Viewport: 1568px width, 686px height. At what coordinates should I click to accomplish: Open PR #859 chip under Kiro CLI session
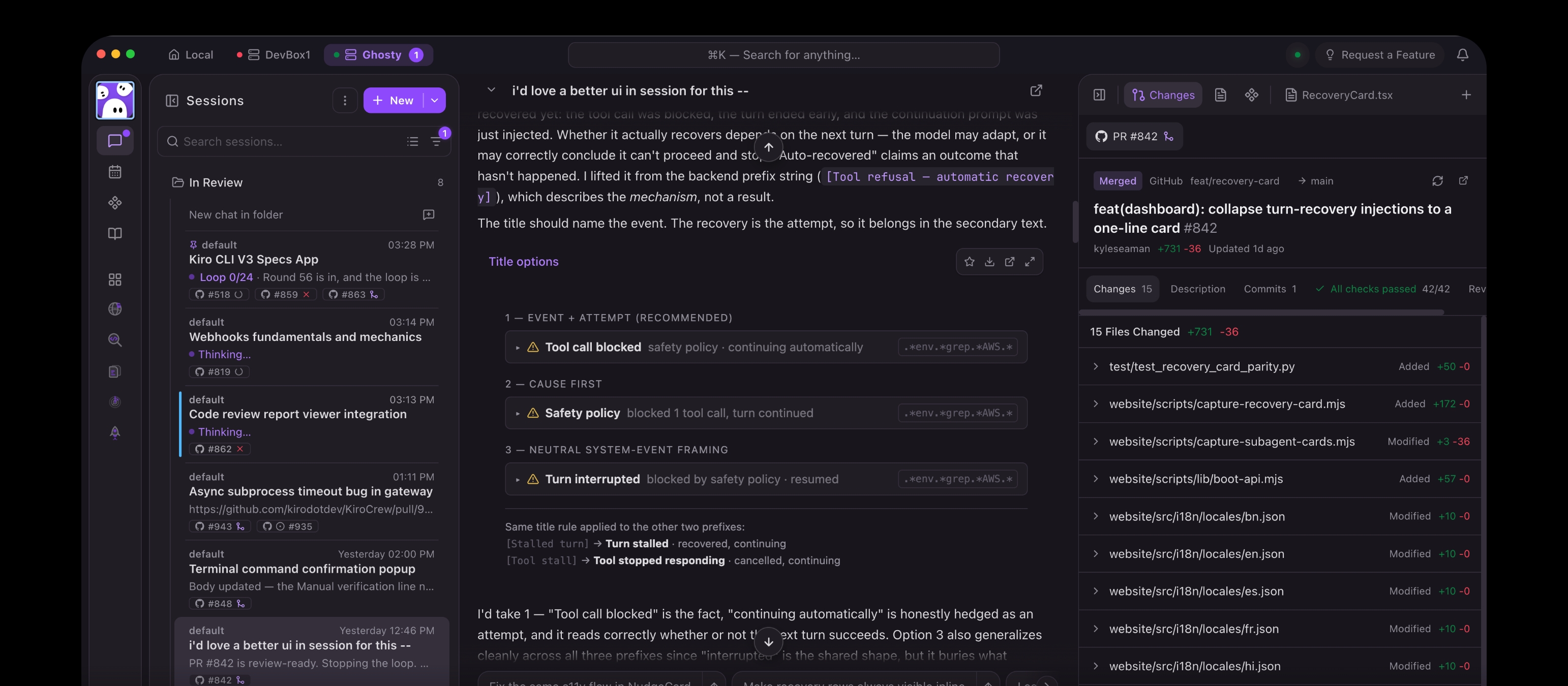click(285, 294)
